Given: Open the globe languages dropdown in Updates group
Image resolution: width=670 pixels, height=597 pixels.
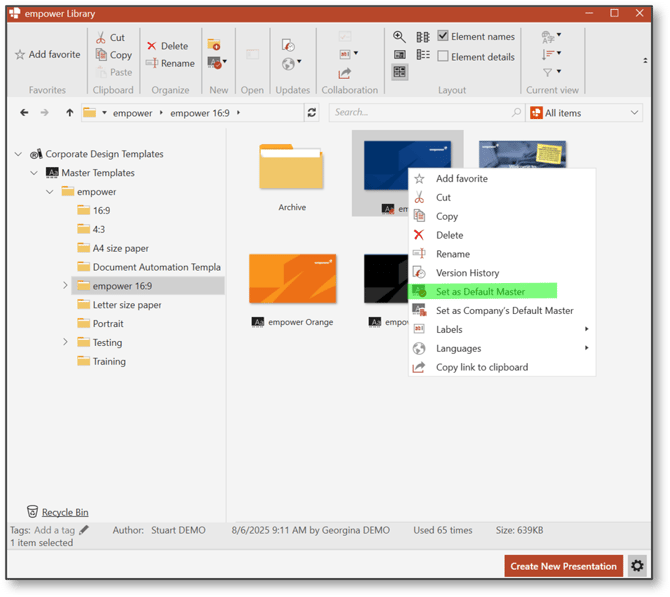Looking at the screenshot, I should (x=291, y=64).
